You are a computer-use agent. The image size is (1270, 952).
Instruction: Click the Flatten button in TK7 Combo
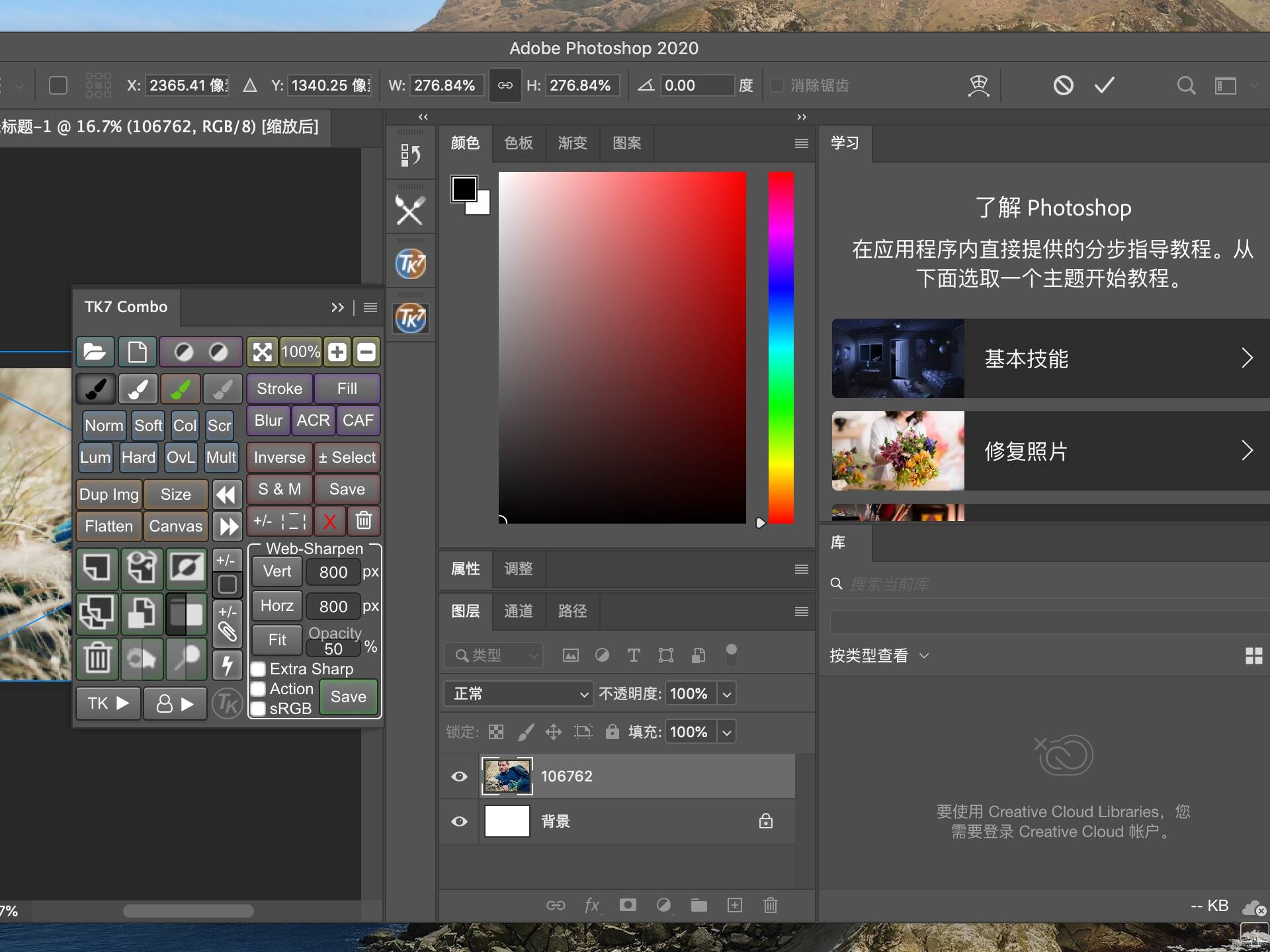[x=108, y=526]
